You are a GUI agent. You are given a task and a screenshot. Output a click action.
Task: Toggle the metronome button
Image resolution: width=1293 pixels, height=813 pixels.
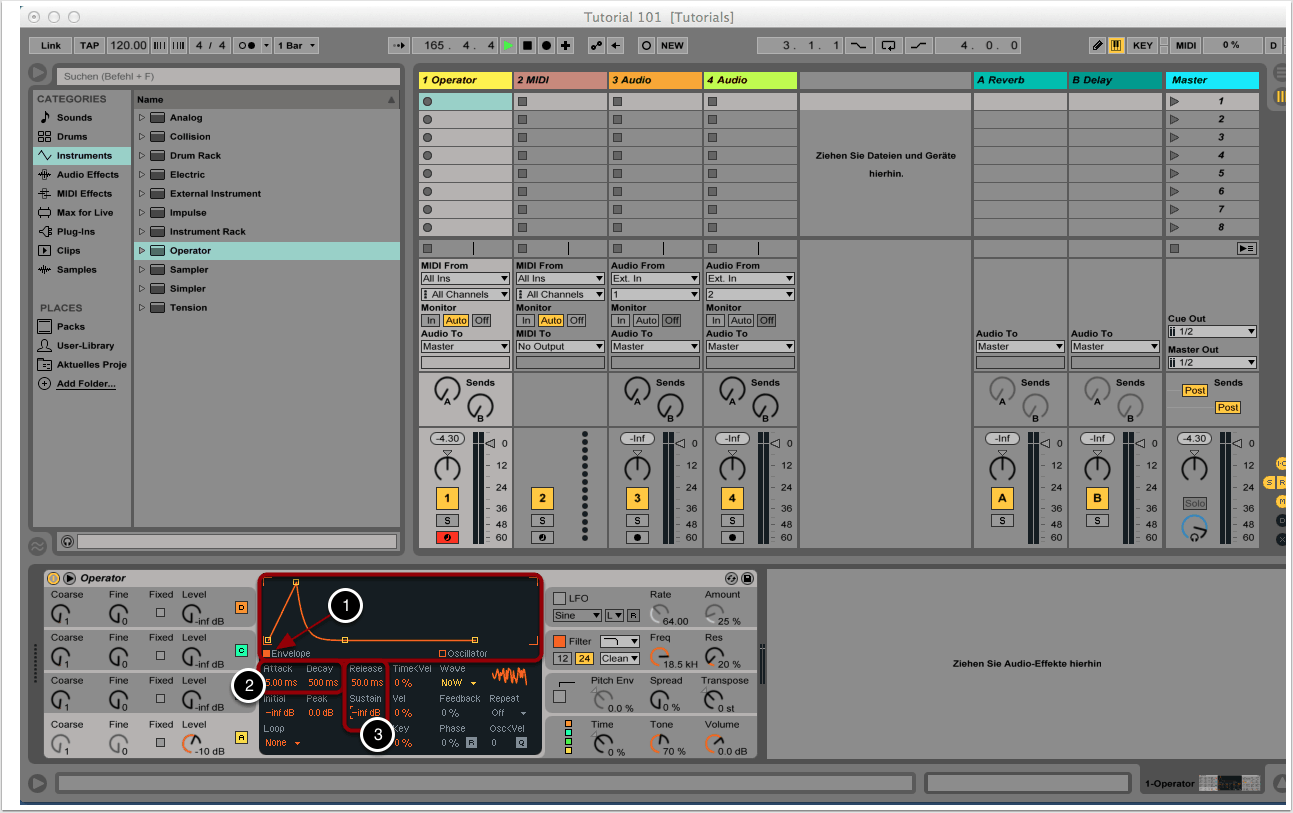click(249, 45)
